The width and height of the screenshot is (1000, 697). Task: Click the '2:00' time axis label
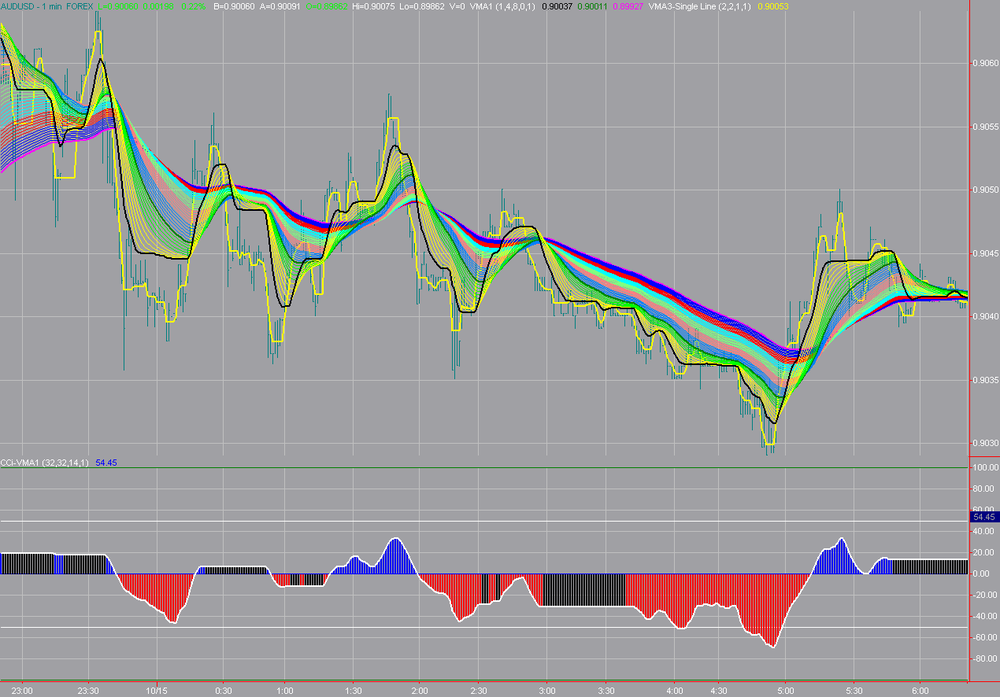419,691
